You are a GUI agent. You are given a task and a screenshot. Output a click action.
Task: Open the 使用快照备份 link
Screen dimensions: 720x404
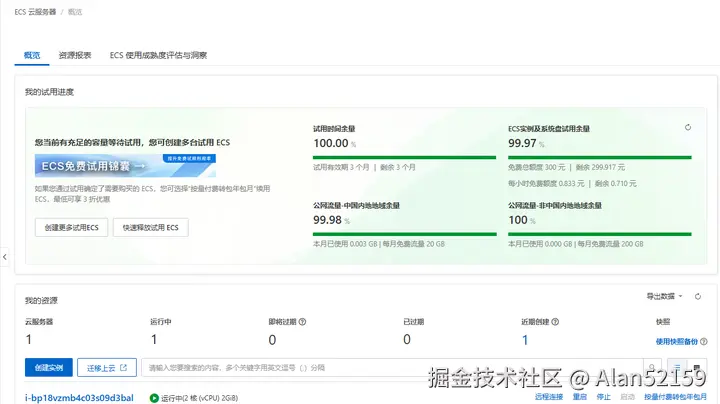click(x=676, y=342)
